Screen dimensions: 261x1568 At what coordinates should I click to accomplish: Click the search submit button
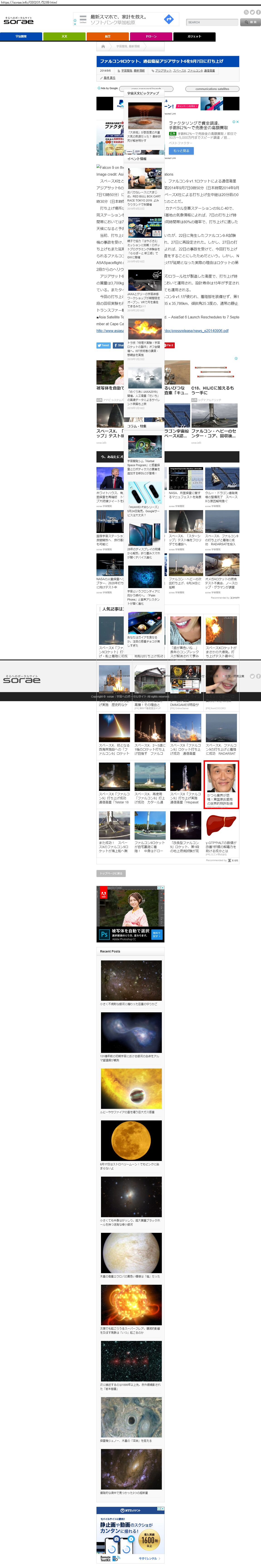(250, 22)
